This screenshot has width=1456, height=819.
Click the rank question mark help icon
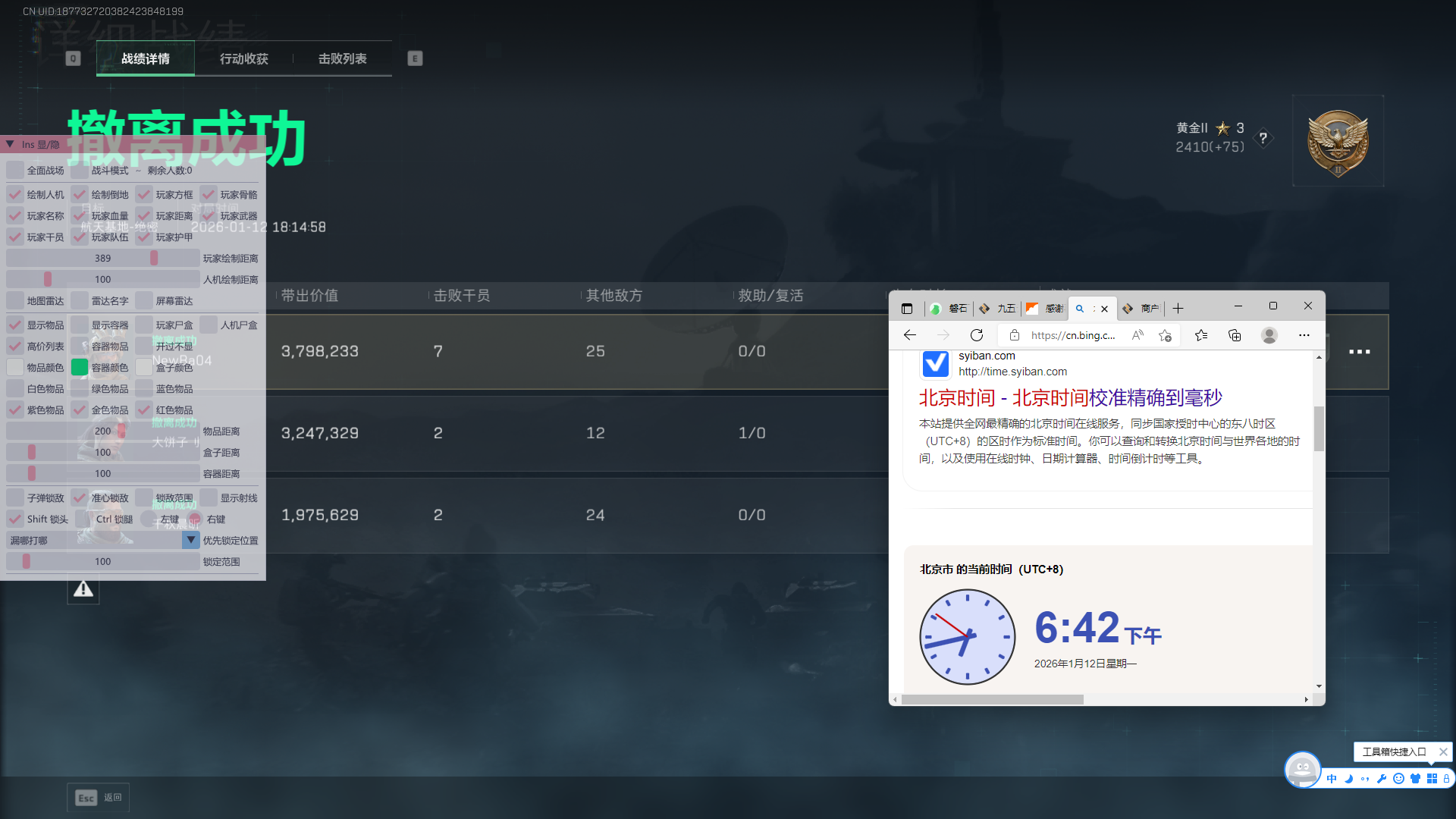point(1263,138)
